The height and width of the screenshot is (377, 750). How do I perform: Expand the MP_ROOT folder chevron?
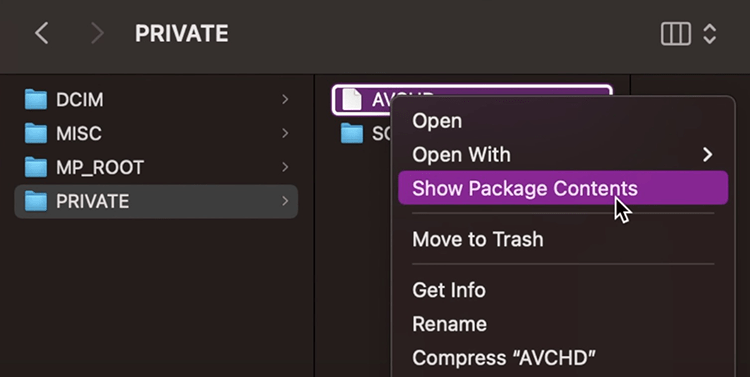pyautogui.click(x=285, y=167)
